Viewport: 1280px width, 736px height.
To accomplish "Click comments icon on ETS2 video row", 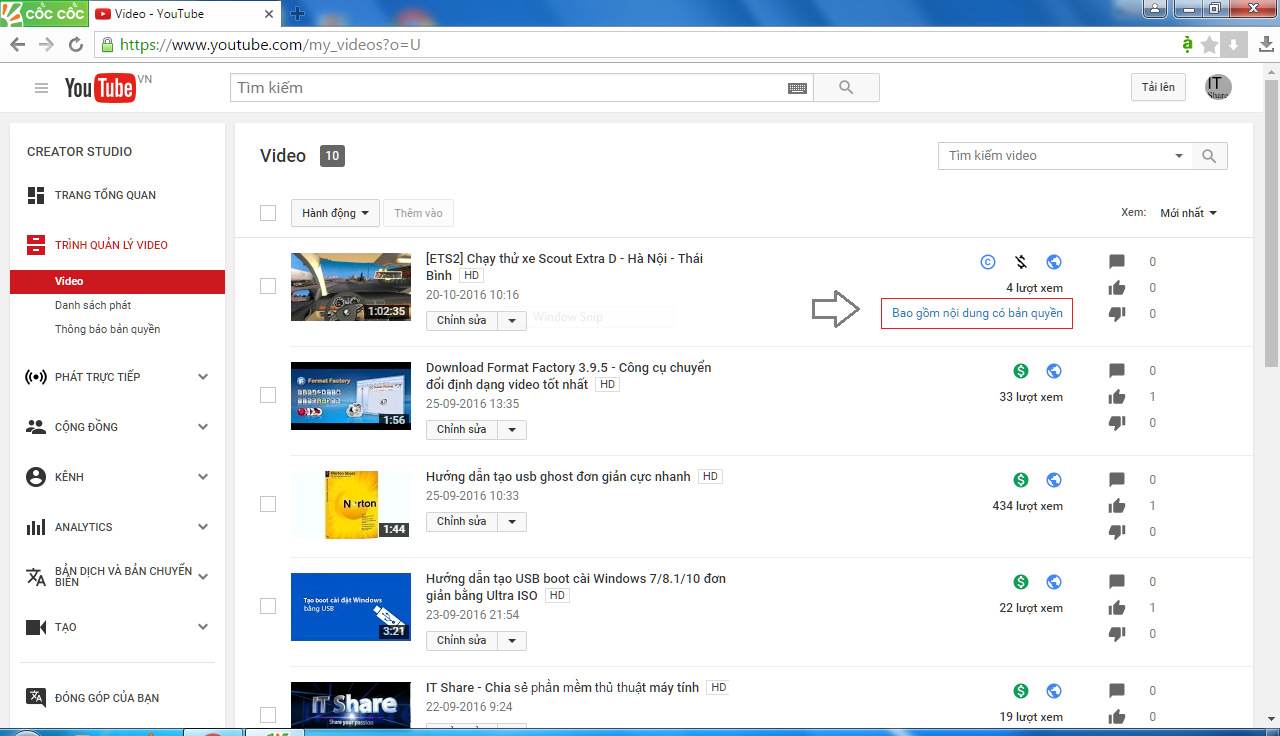I will coord(1117,262).
